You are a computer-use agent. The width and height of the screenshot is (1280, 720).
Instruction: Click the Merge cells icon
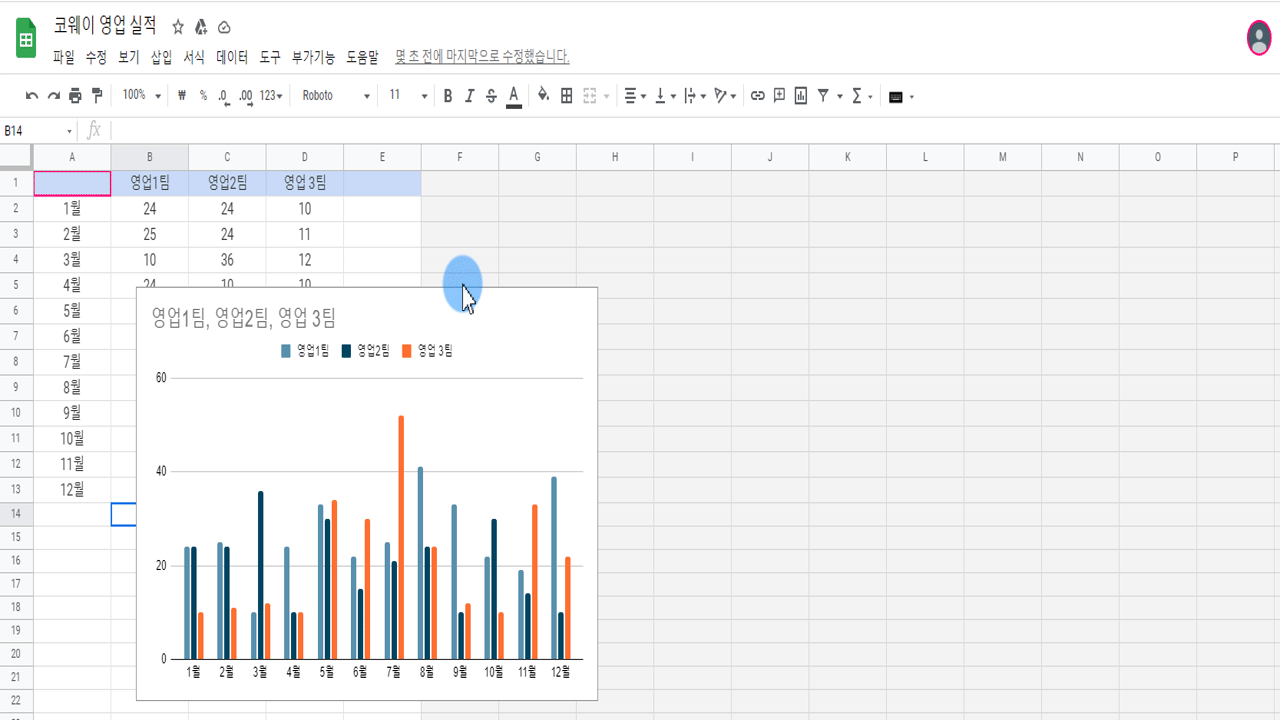(590, 96)
